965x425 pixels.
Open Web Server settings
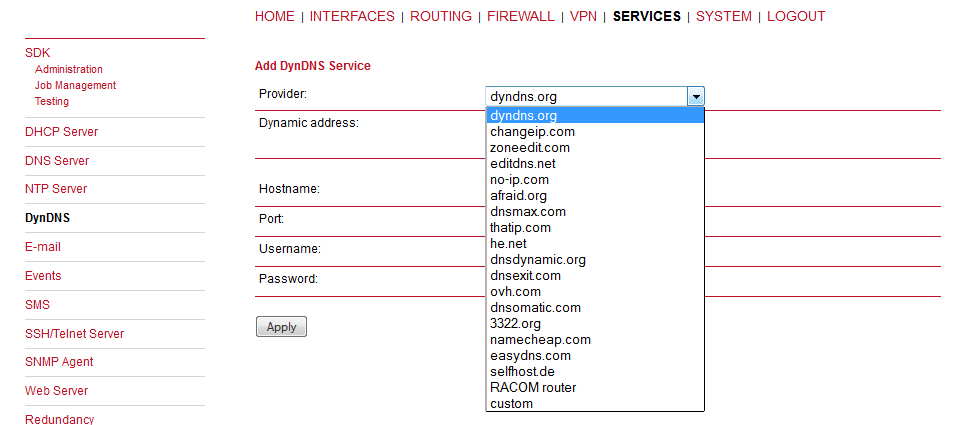coord(57,391)
